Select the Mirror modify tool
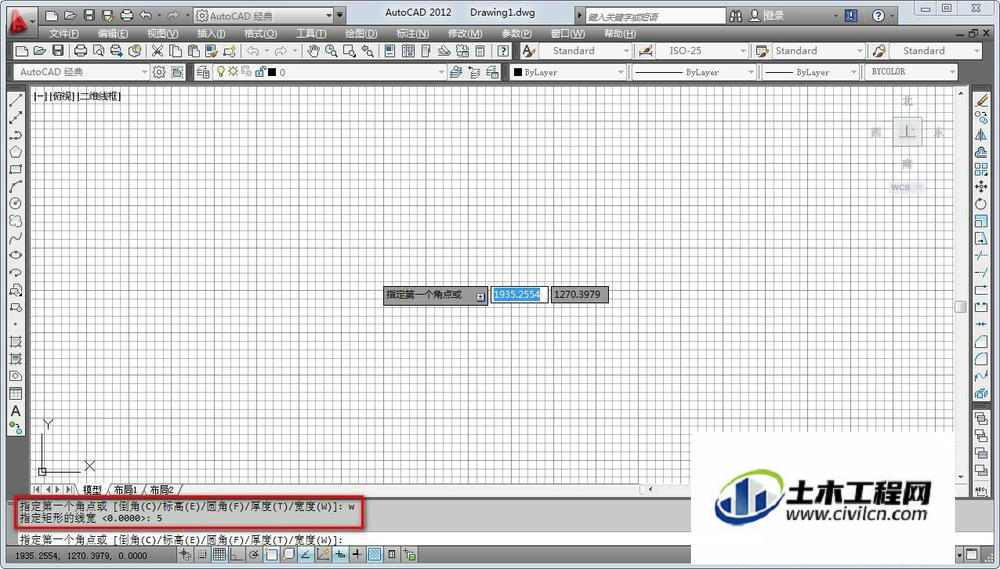This screenshot has width=1000, height=569. pos(982,135)
